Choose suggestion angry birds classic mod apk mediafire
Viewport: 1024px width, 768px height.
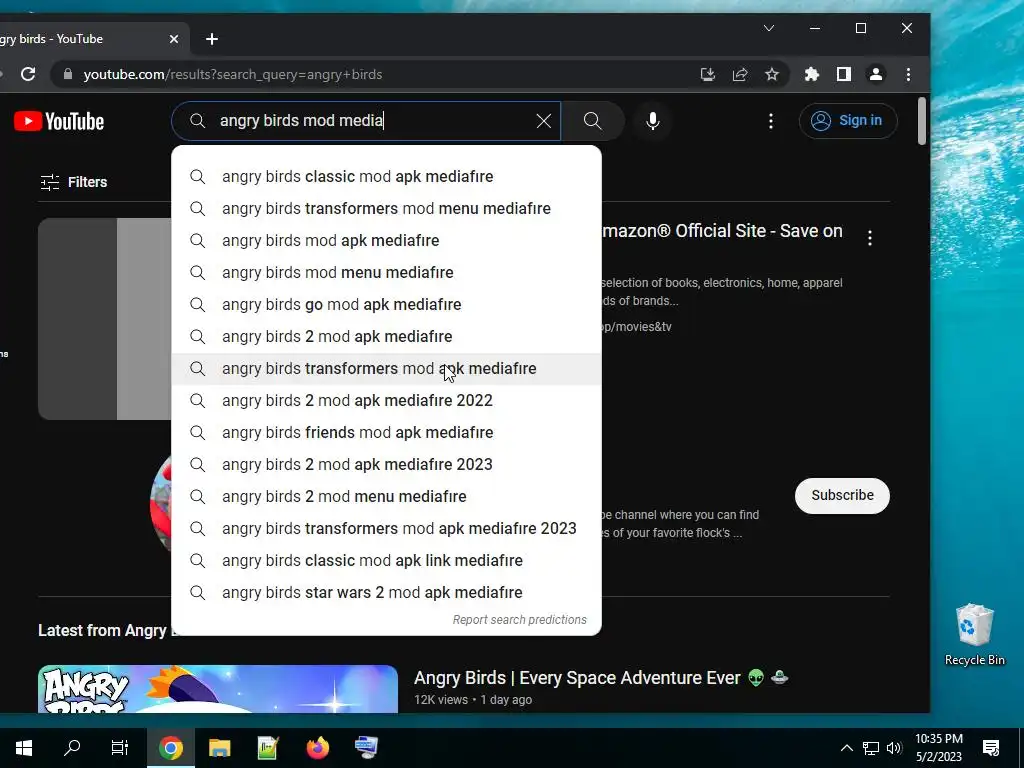coord(386,177)
